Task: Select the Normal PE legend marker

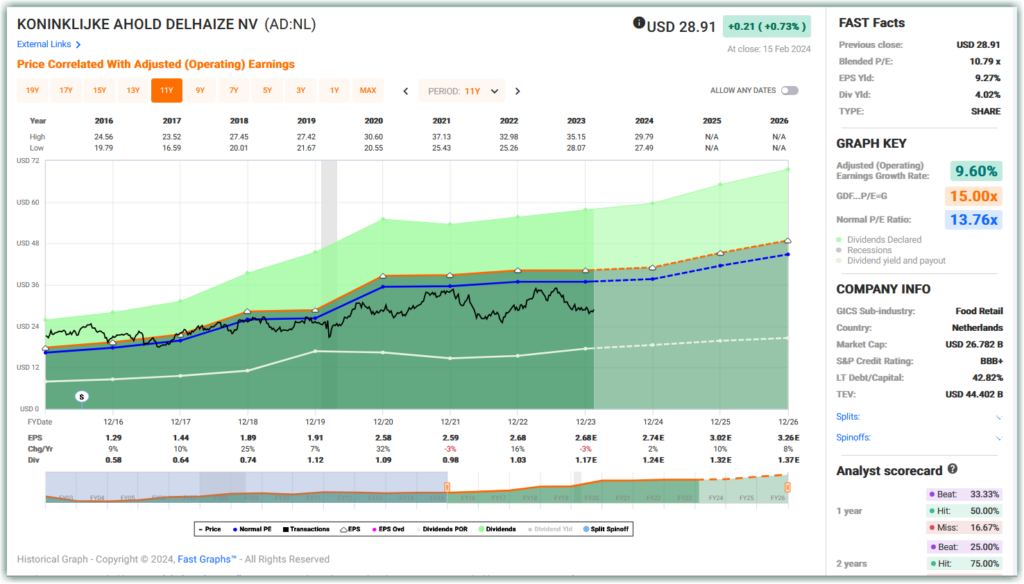Action: pos(236,529)
